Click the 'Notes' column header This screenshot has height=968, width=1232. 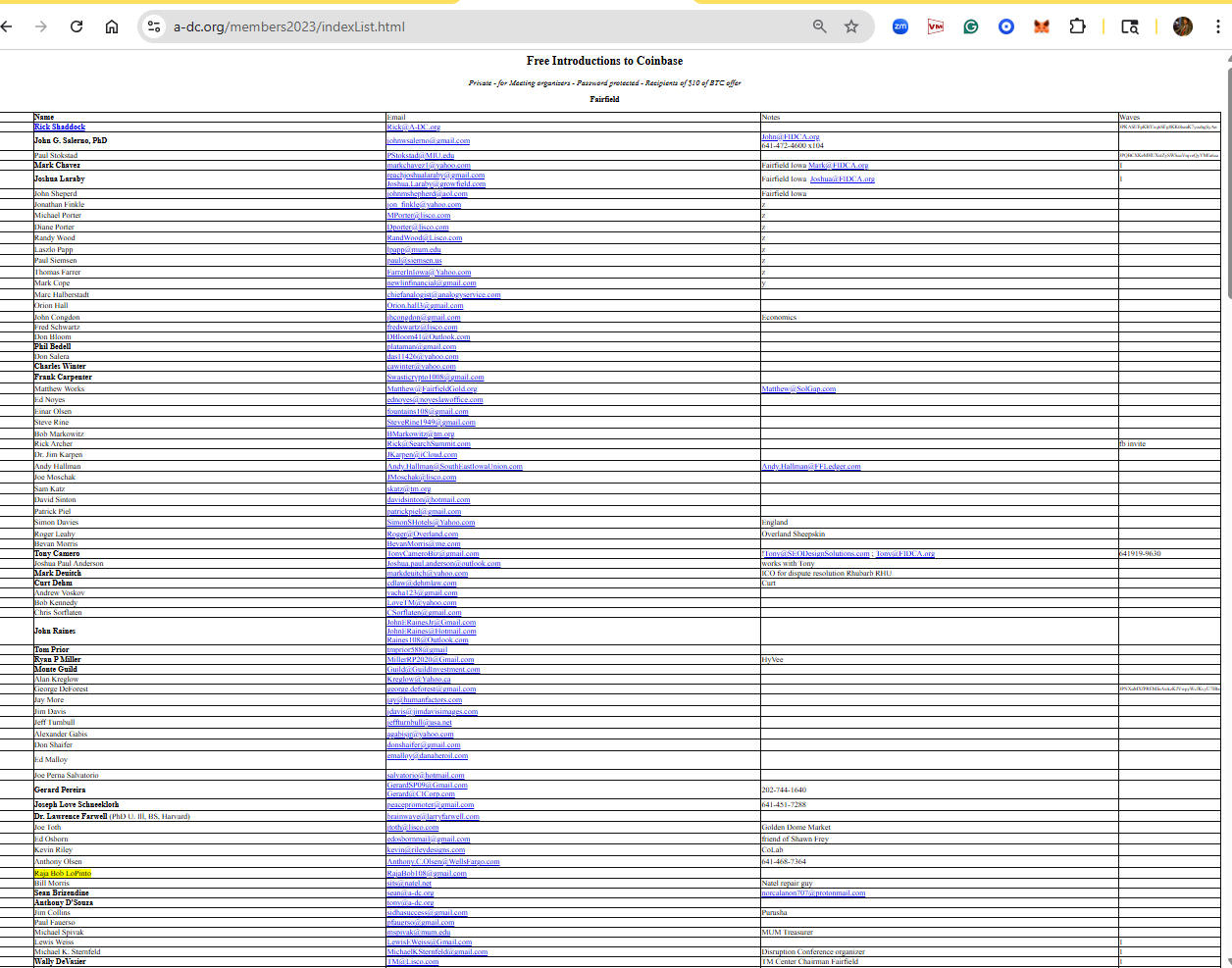click(771, 117)
